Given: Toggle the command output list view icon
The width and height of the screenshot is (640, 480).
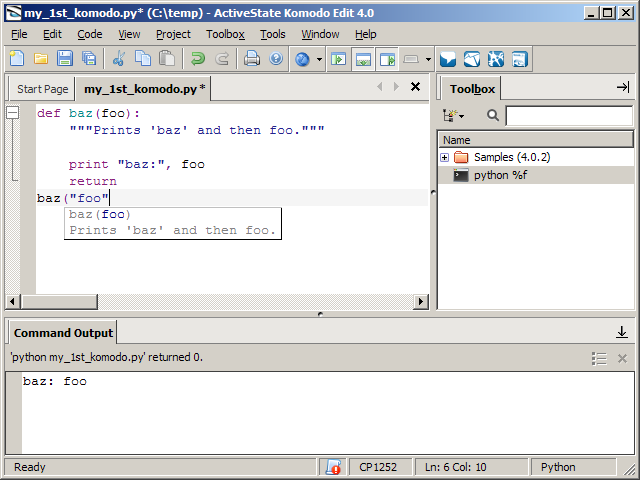Looking at the screenshot, I should 599,359.
